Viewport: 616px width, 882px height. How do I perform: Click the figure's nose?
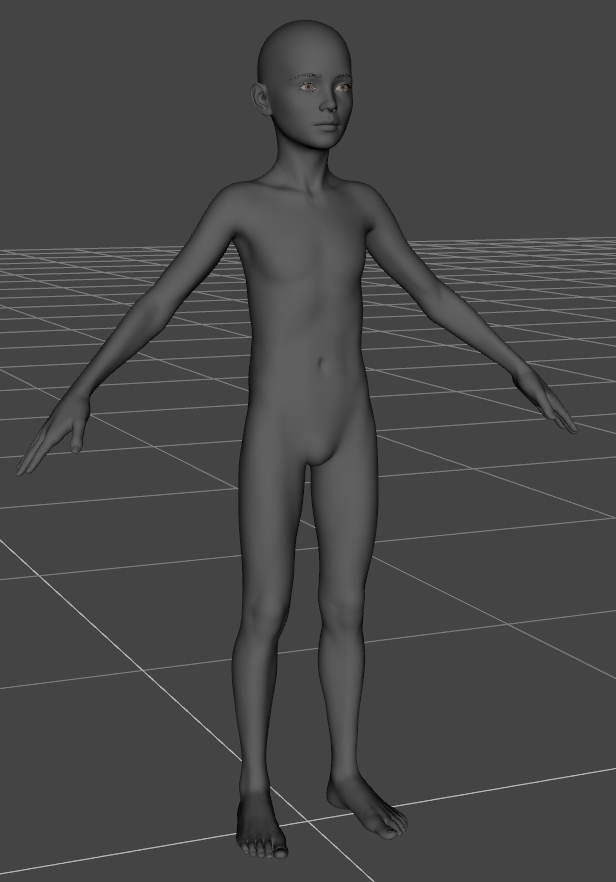328,101
